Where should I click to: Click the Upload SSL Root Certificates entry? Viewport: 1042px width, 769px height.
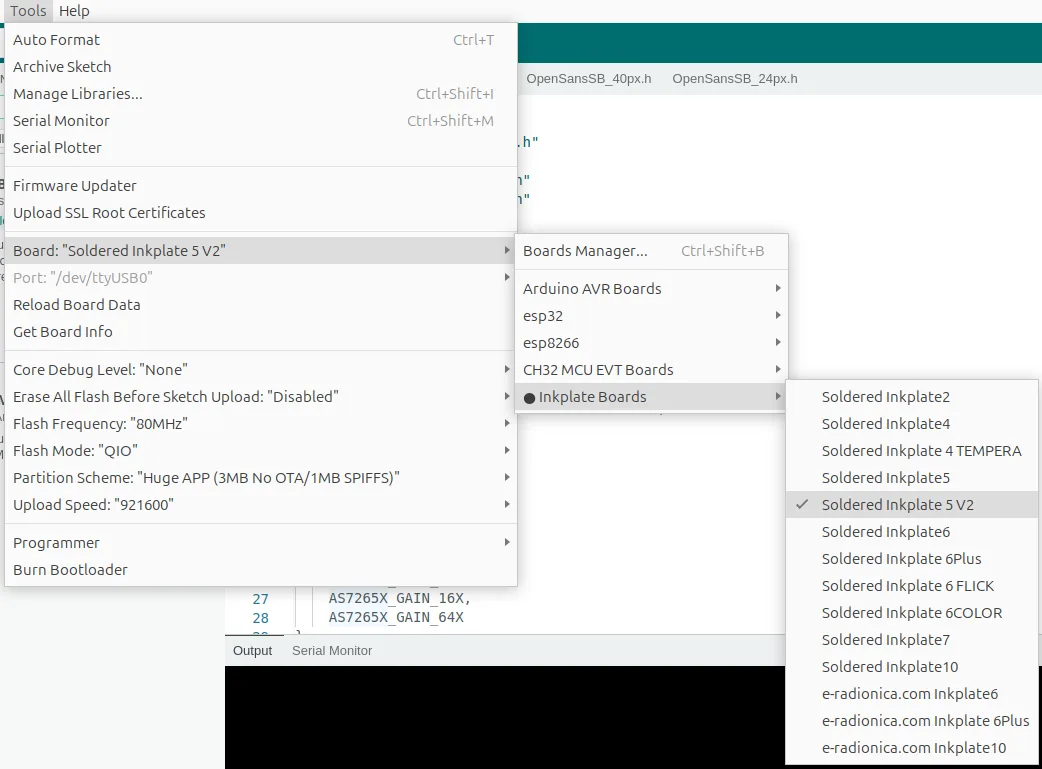coord(109,213)
